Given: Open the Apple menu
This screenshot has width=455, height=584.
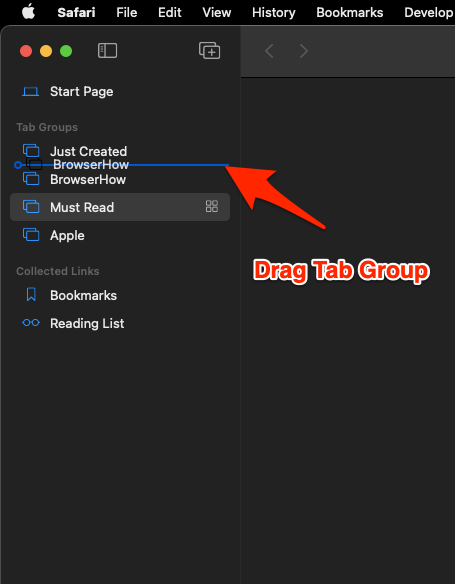Looking at the screenshot, I should click(28, 12).
